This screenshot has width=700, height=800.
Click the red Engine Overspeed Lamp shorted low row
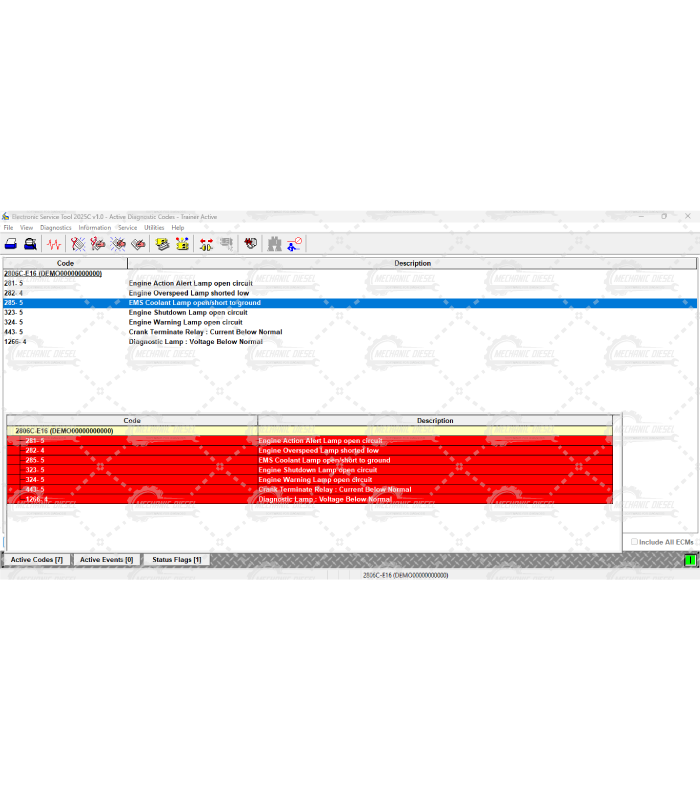pyautogui.click(x=318, y=451)
